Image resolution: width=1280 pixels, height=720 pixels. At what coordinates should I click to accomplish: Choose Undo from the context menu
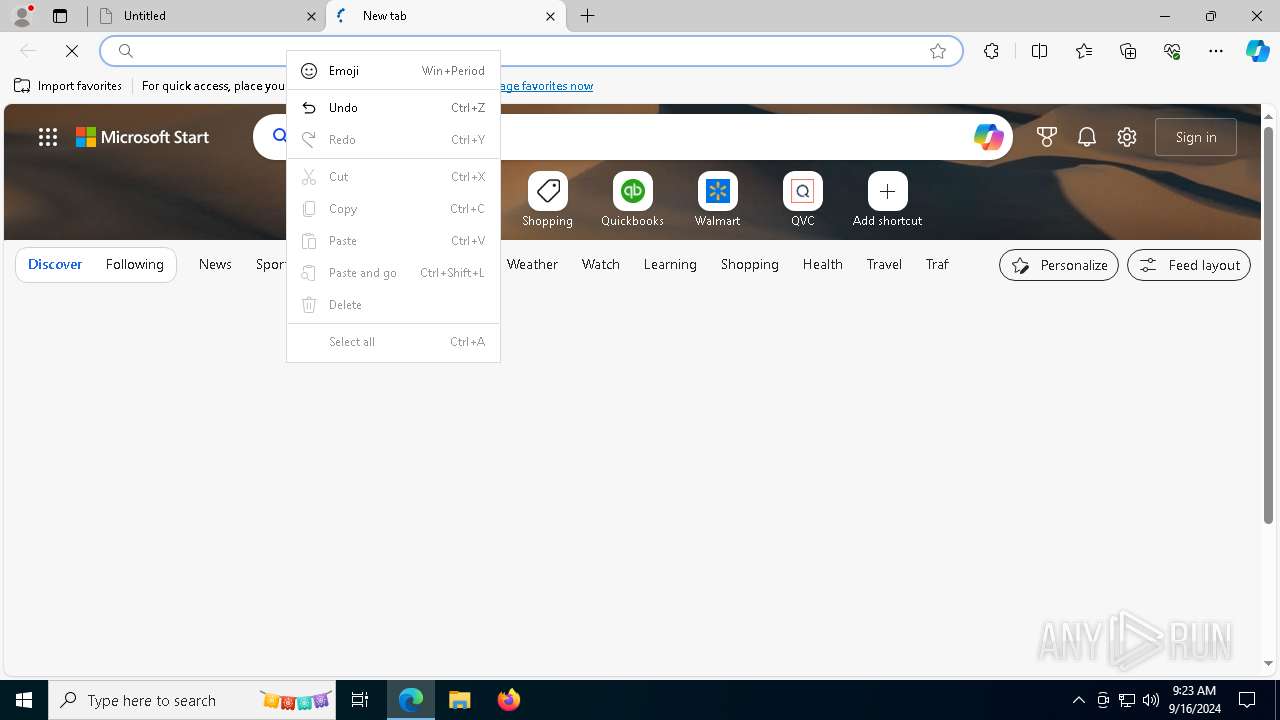click(x=393, y=108)
